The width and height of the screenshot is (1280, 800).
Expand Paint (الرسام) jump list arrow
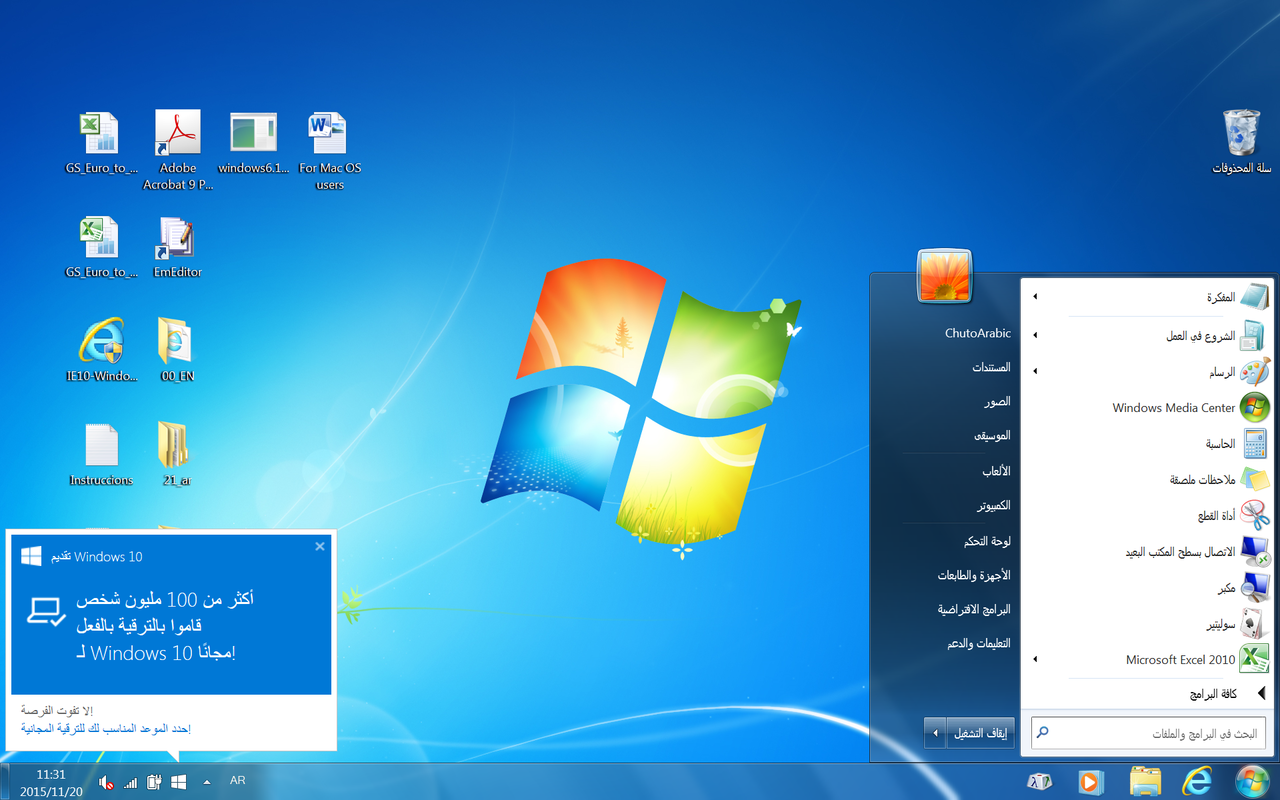tap(1036, 372)
